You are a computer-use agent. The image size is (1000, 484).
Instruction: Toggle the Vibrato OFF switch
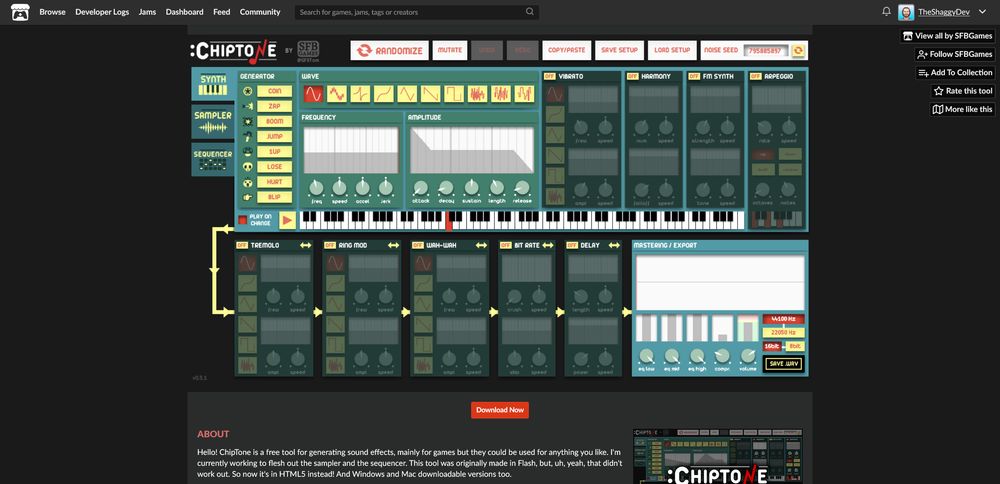tap(550, 77)
